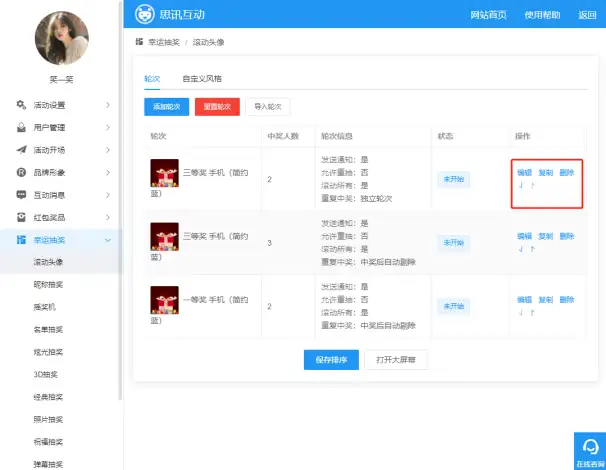
Task: Open 炫光抽奖 in the sidebar
Action: click(48, 352)
